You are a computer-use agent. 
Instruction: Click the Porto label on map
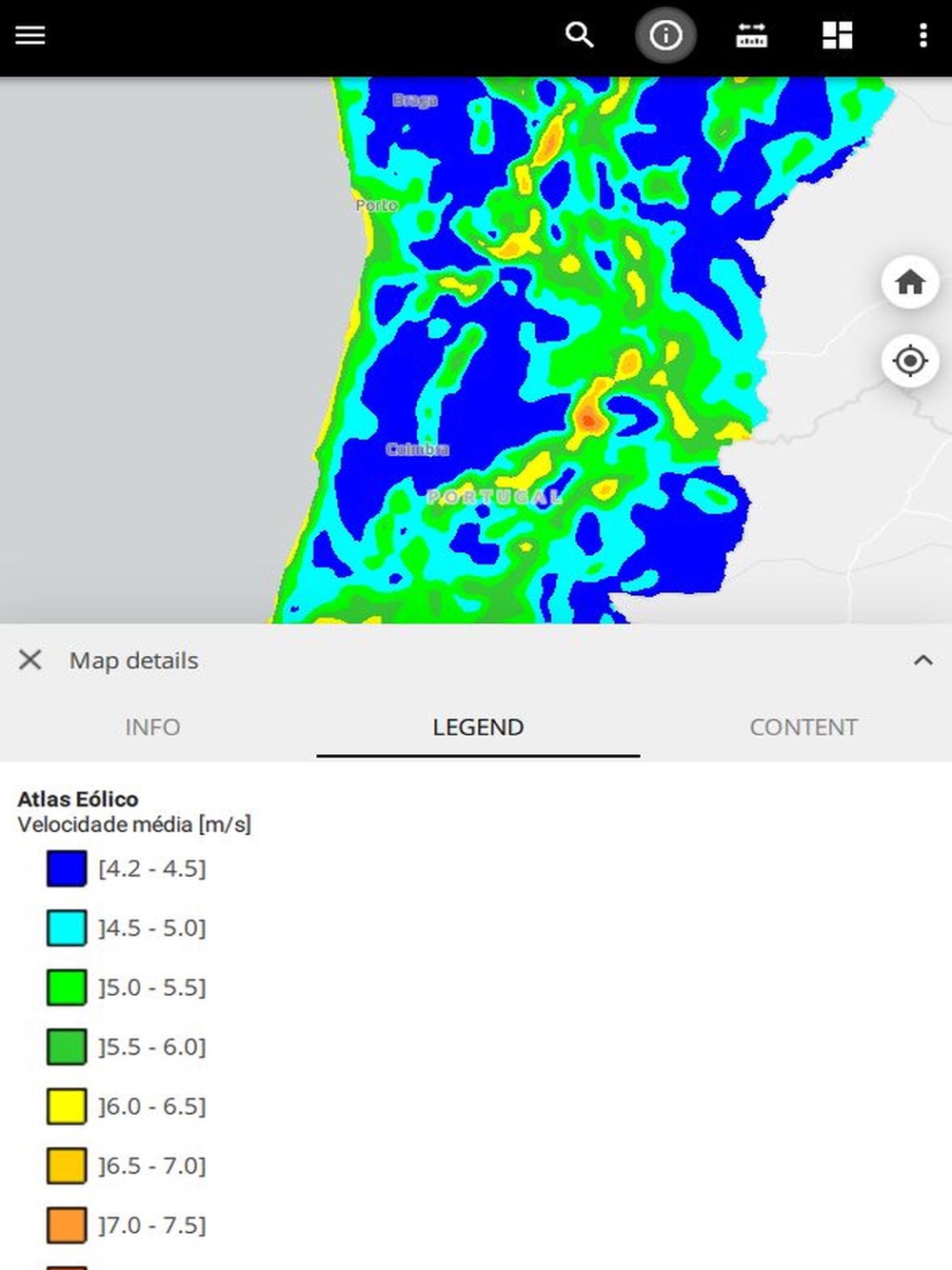click(x=377, y=205)
